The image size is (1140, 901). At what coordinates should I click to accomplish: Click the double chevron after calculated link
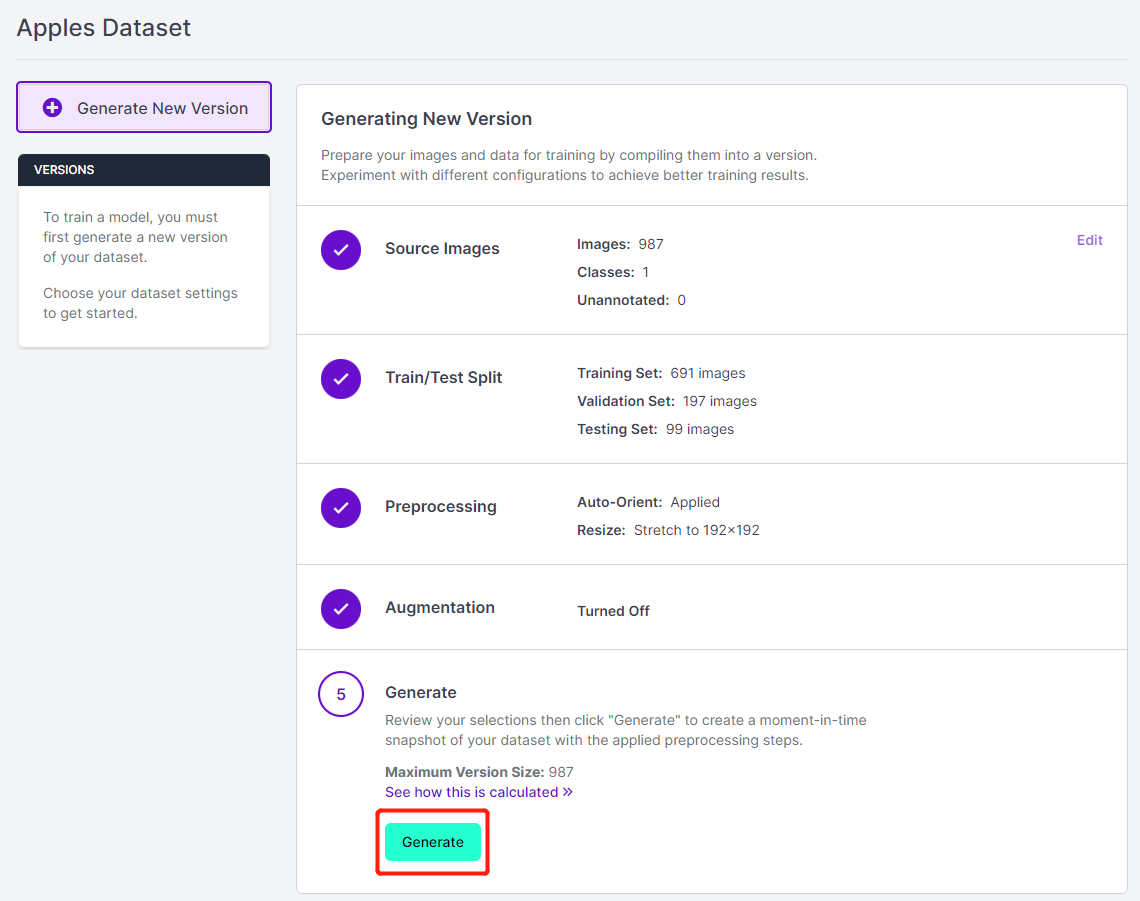567,792
